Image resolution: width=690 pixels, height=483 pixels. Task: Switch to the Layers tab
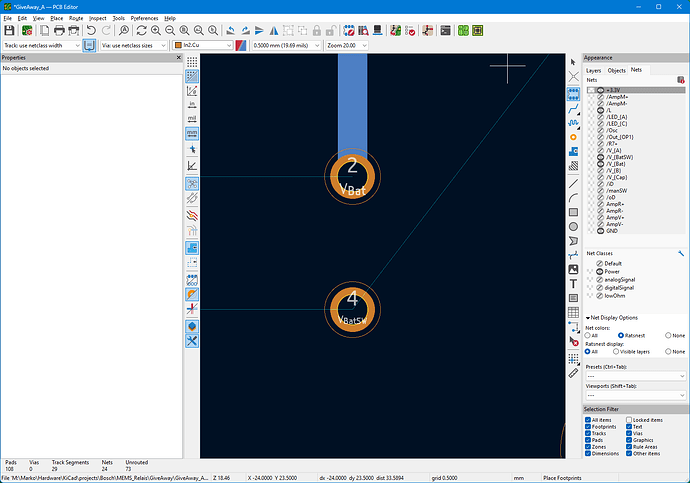593,70
